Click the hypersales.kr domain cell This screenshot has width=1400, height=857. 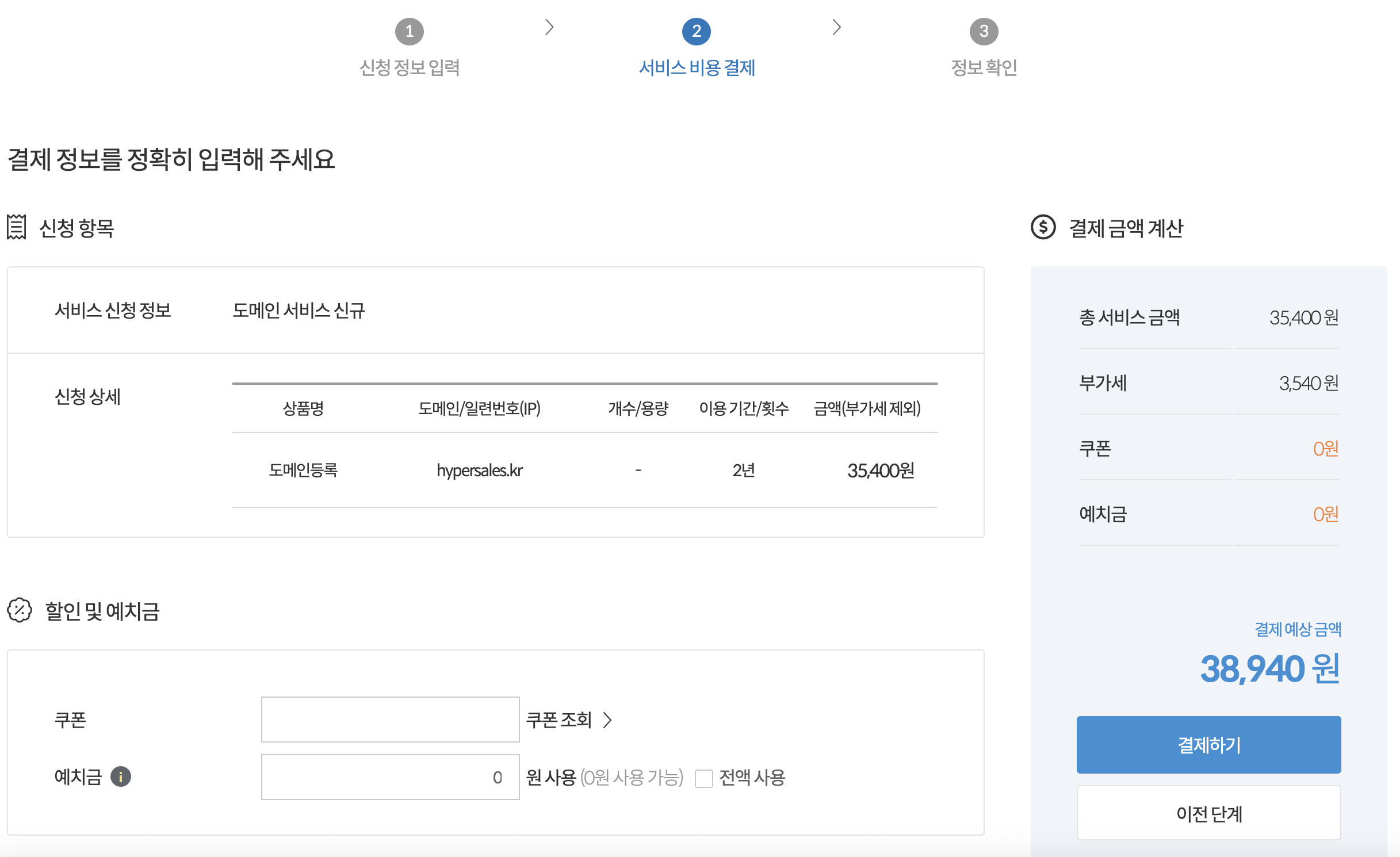pos(479,470)
